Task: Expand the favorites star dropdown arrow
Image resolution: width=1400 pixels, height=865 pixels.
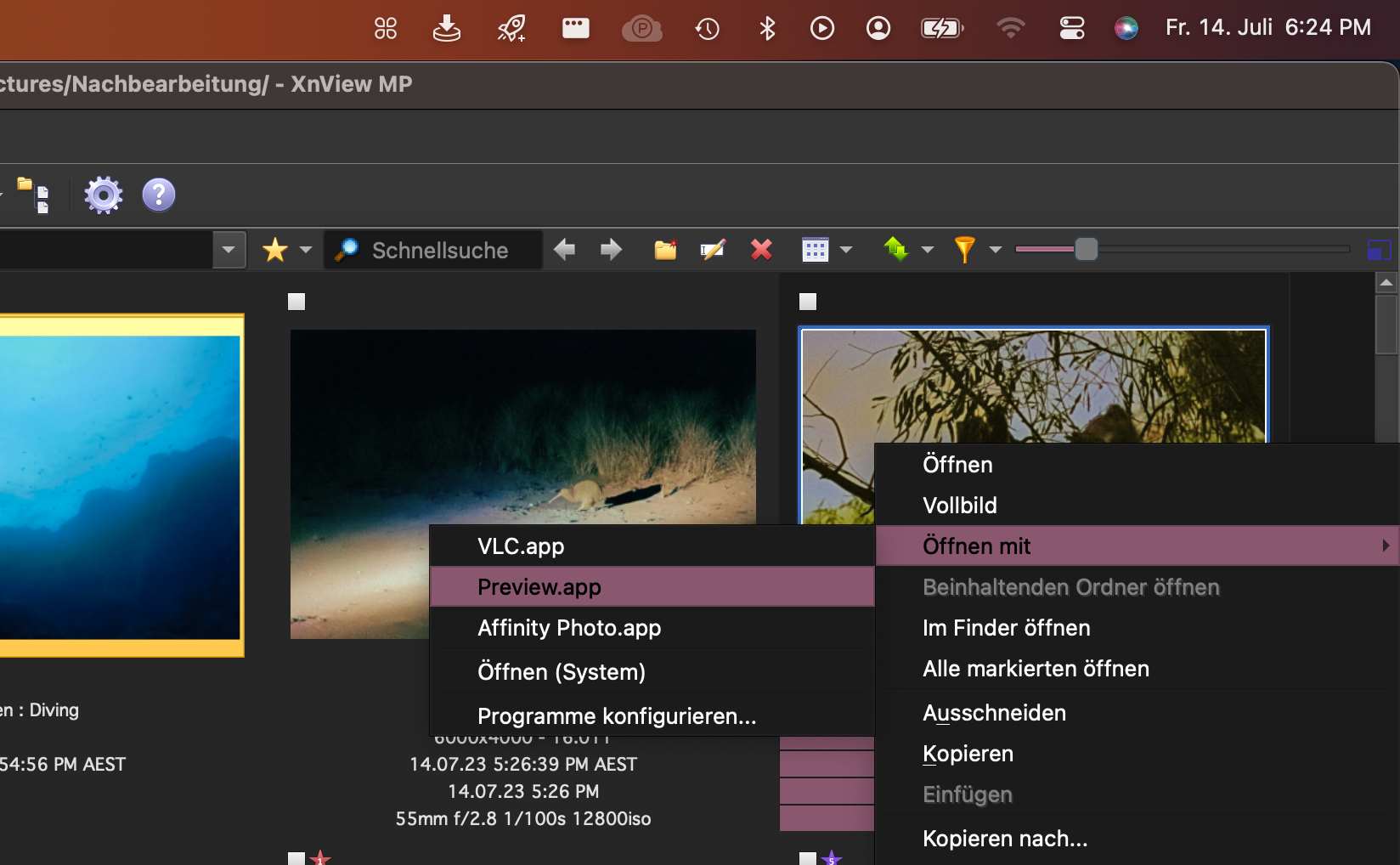Action: coord(306,250)
